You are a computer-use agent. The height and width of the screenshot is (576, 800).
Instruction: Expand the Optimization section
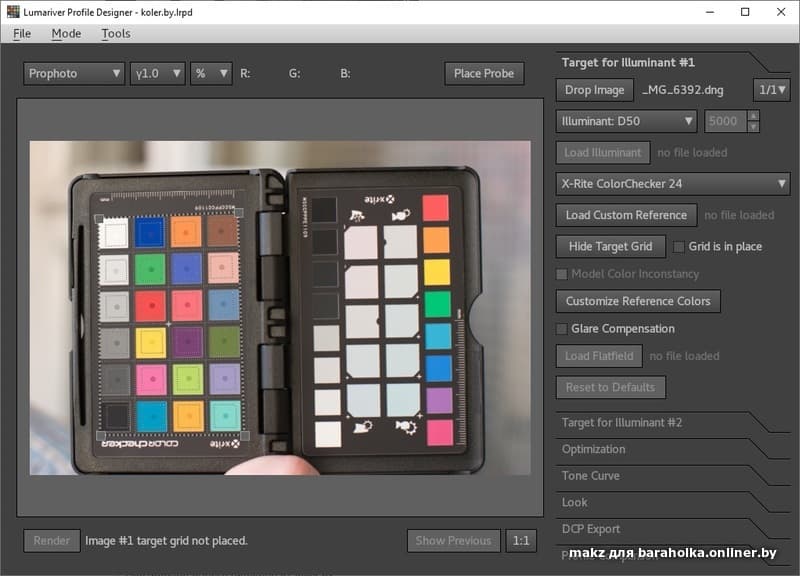coord(593,449)
